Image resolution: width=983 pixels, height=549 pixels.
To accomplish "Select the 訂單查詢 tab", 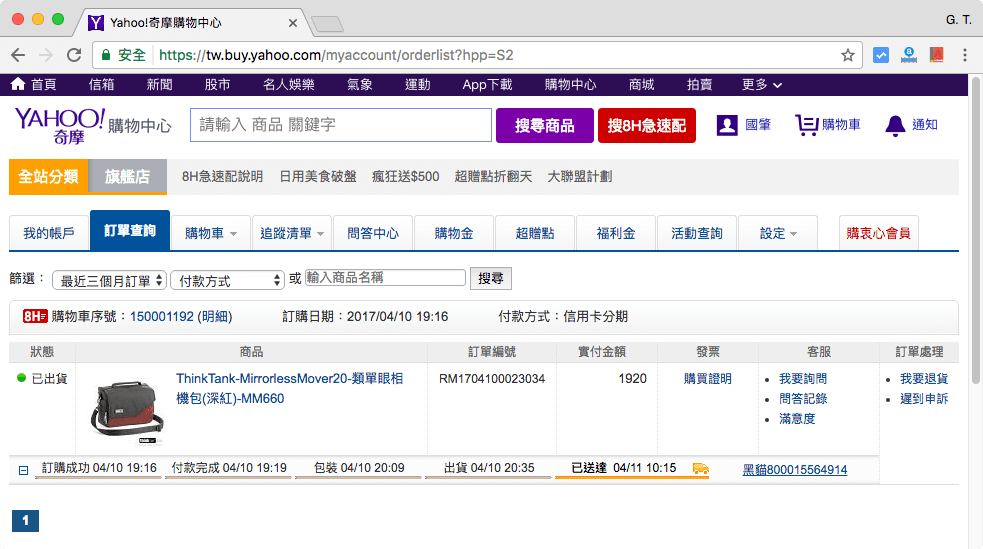I will click(x=130, y=231).
